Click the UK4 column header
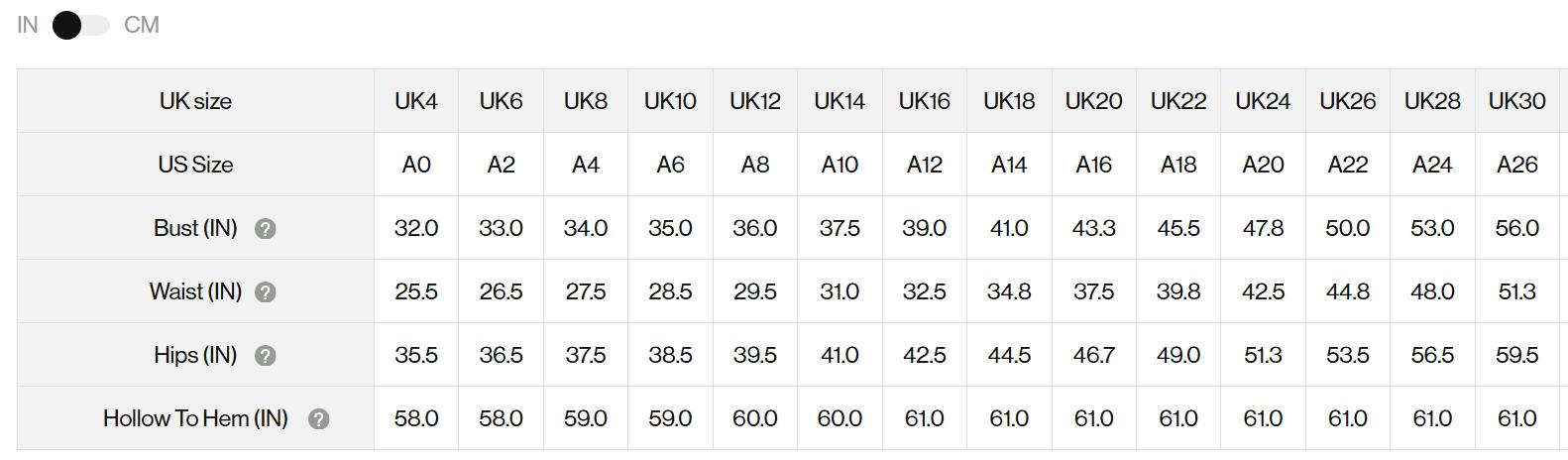This screenshot has width=1568, height=460. tap(416, 101)
